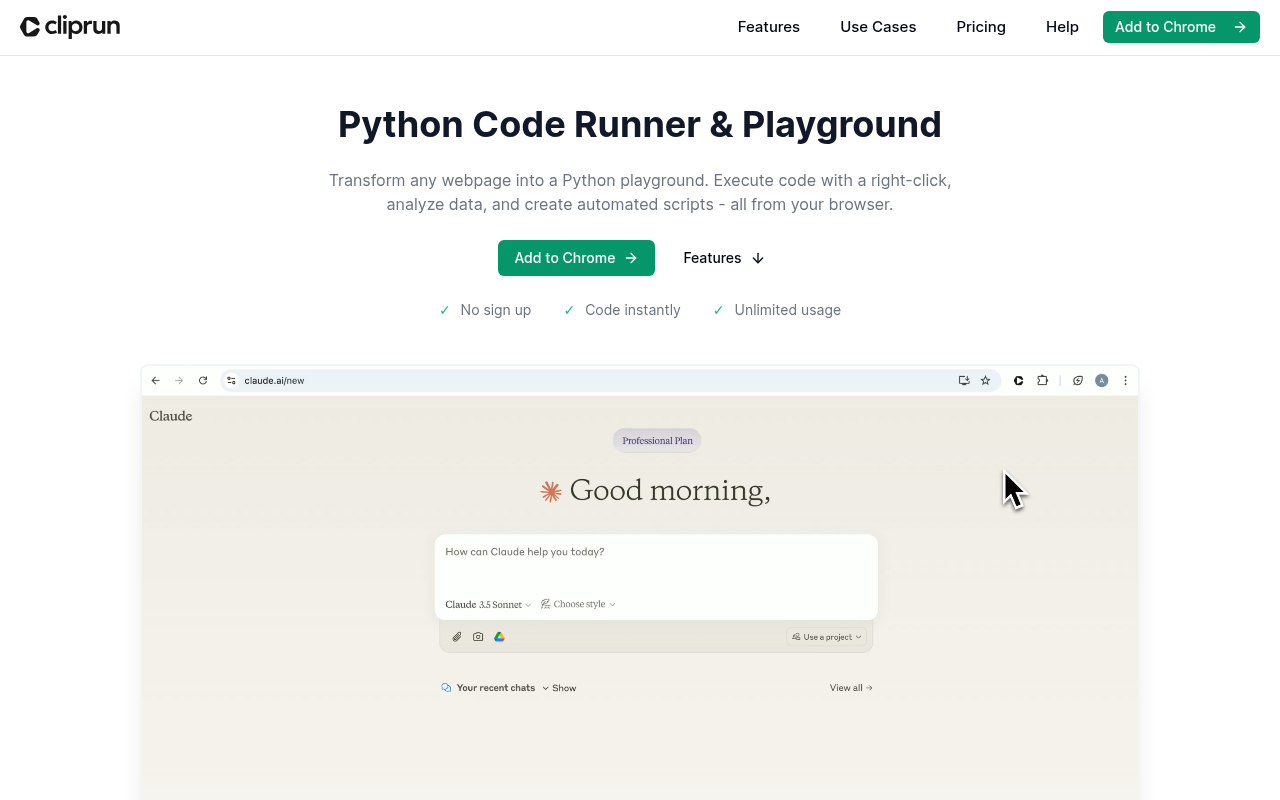This screenshot has width=1280, height=800.
Task: Click the forward arrow in demo browser
Action: click(x=179, y=380)
